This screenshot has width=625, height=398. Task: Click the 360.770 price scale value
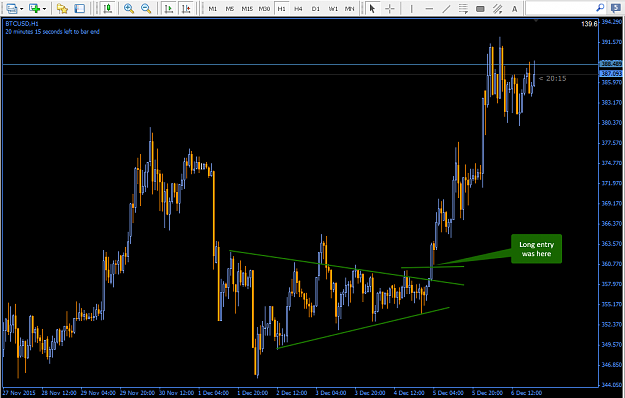pyautogui.click(x=611, y=264)
